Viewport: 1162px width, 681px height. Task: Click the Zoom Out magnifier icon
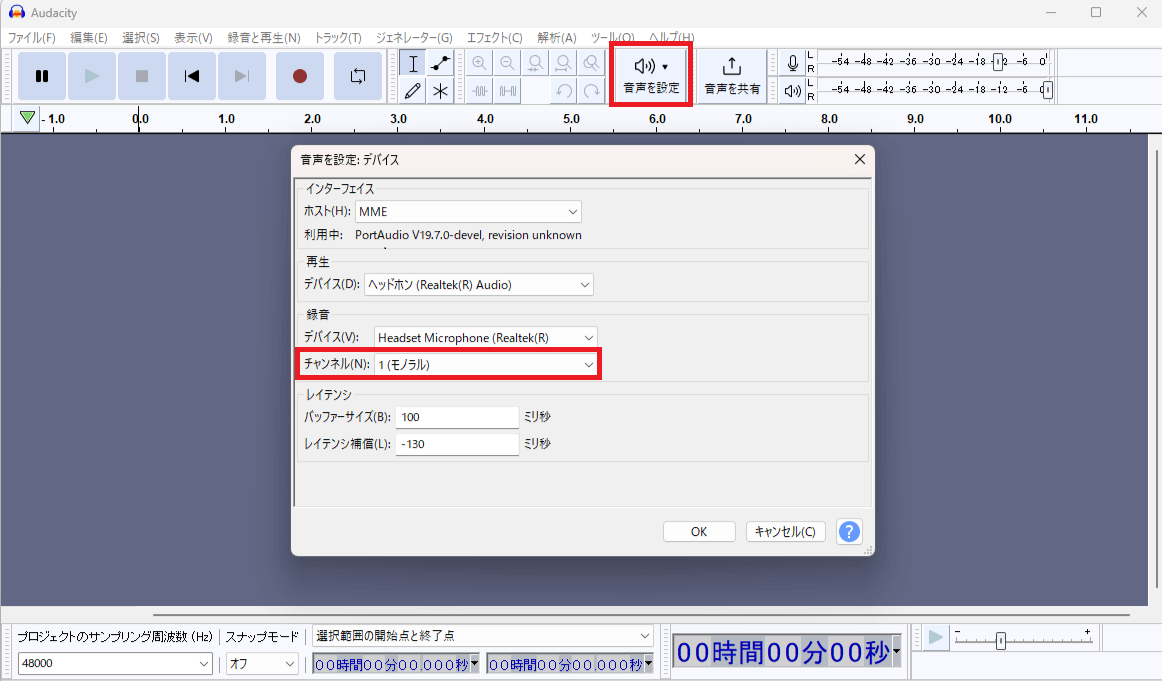tap(508, 64)
